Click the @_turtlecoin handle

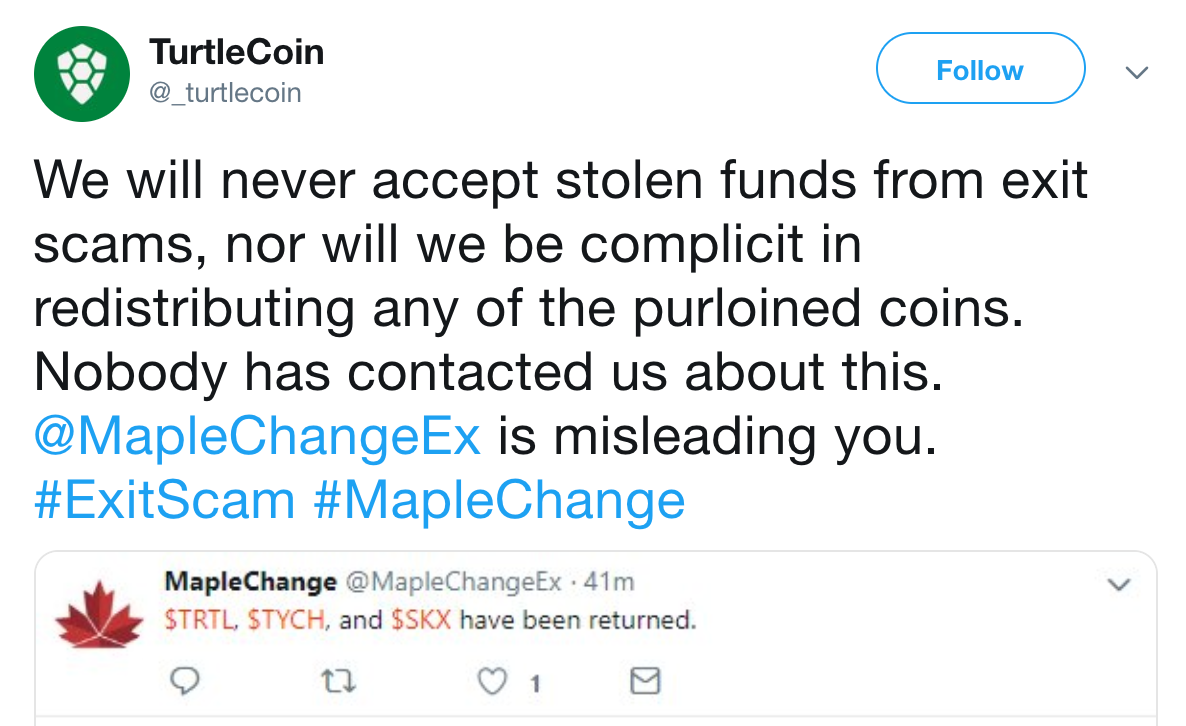pyautogui.click(x=225, y=92)
